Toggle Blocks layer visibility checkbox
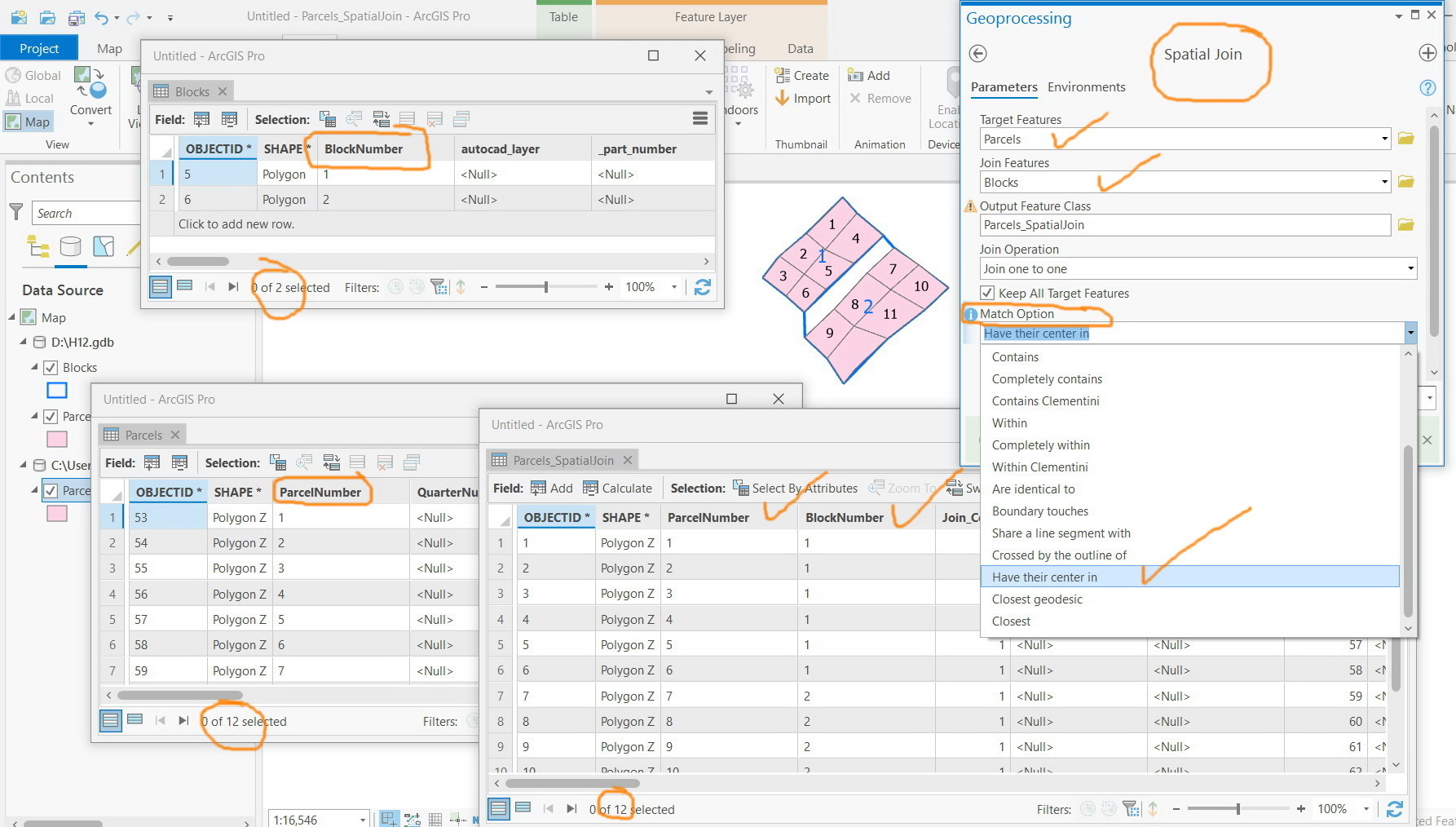This screenshot has width=1456, height=827. point(51,367)
